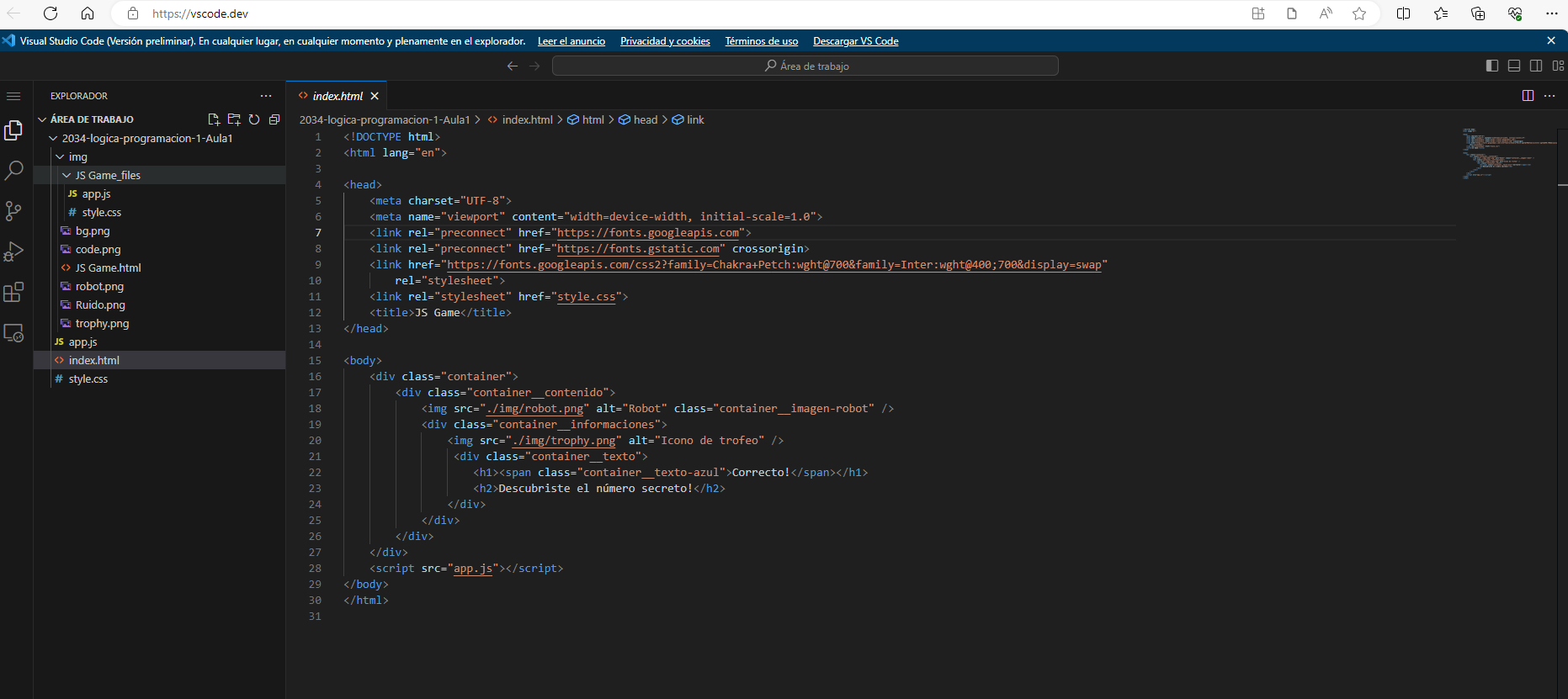The width and height of the screenshot is (1568, 699).
Task: Customize the editor layout
Action: point(1558,66)
